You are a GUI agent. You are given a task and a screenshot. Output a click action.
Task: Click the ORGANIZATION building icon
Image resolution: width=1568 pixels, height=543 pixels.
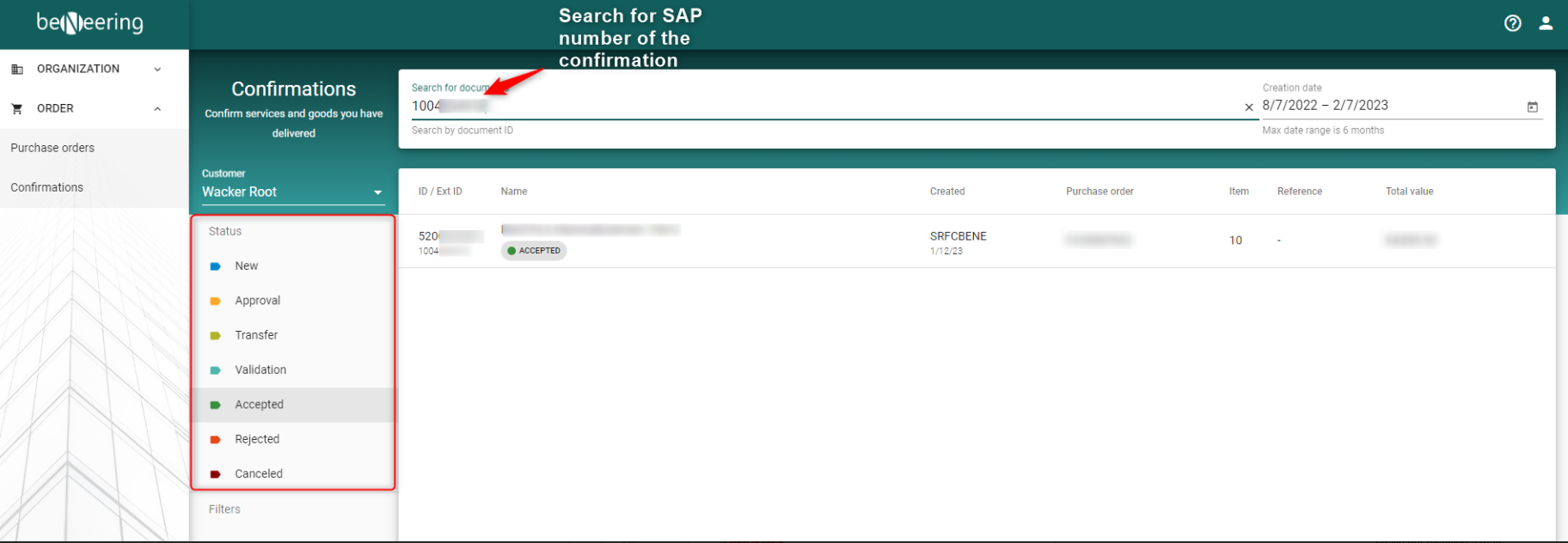(x=16, y=70)
